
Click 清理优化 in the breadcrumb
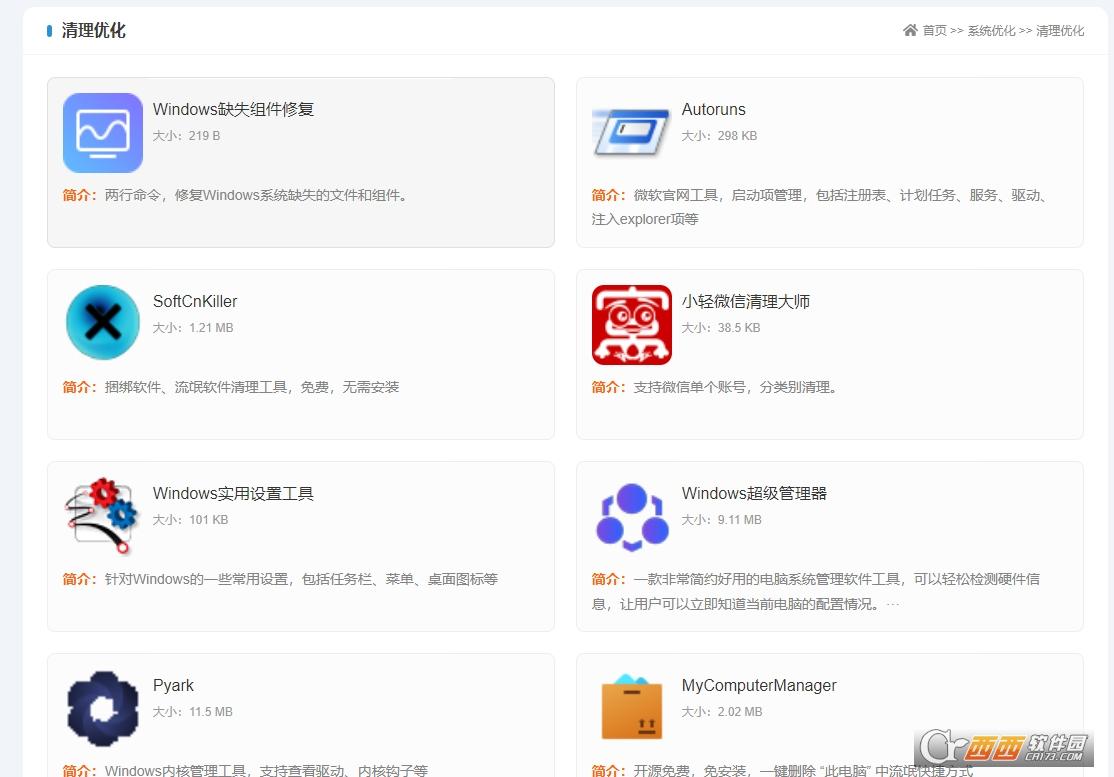[1060, 31]
